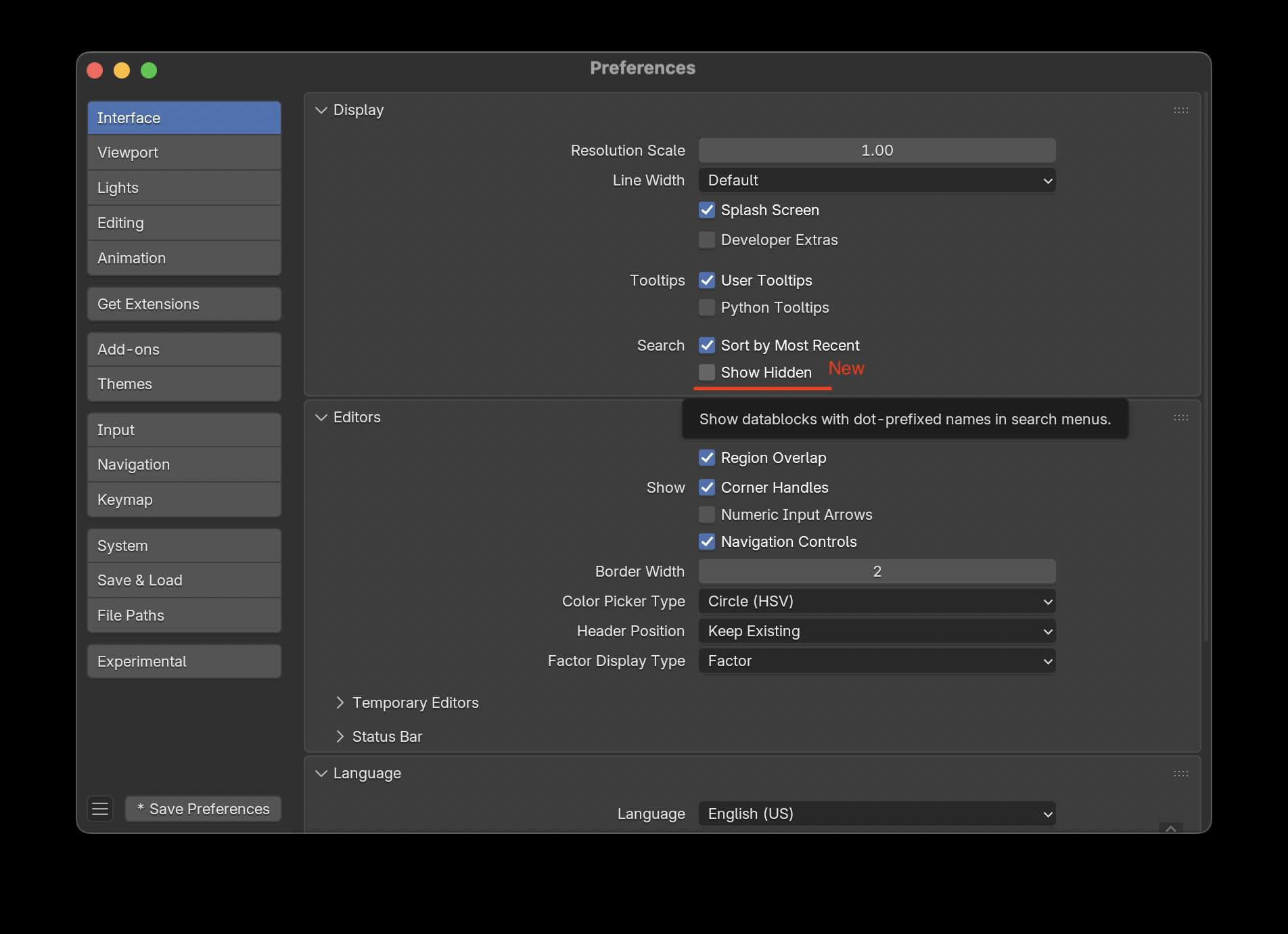Collapse the Display panel

click(321, 110)
